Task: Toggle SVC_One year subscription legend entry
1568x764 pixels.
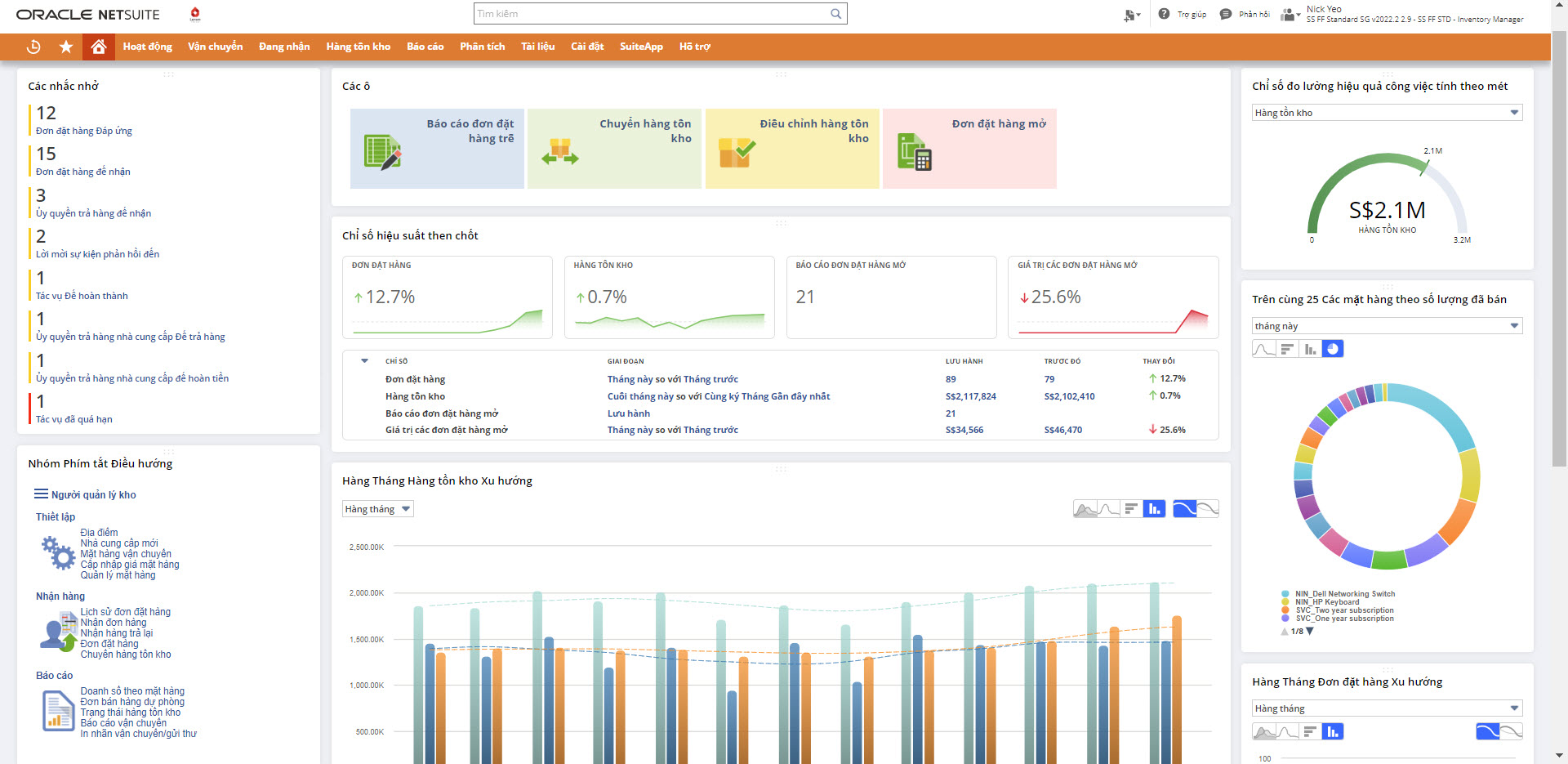Action: (x=1338, y=619)
